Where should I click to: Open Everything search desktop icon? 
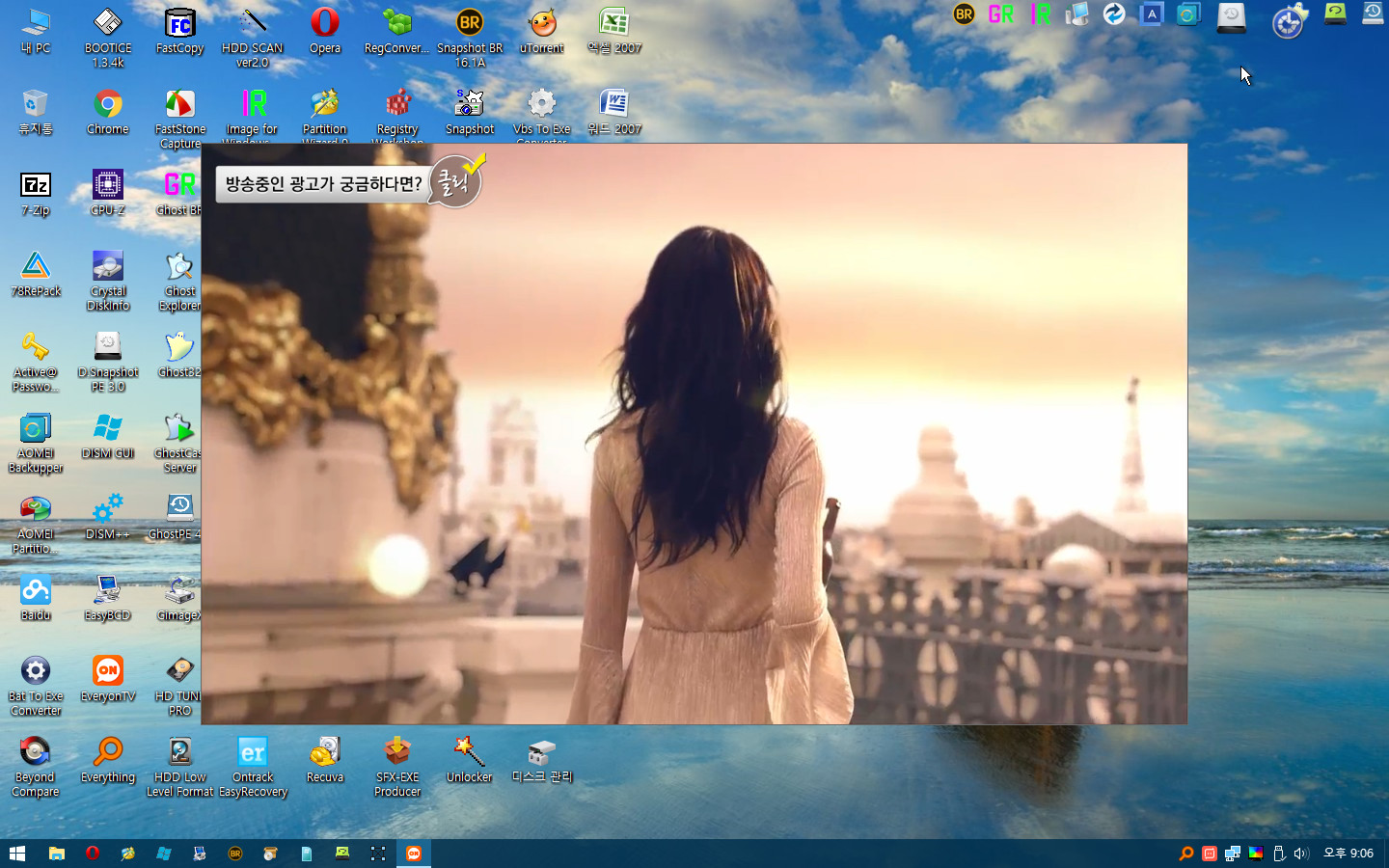108,760
